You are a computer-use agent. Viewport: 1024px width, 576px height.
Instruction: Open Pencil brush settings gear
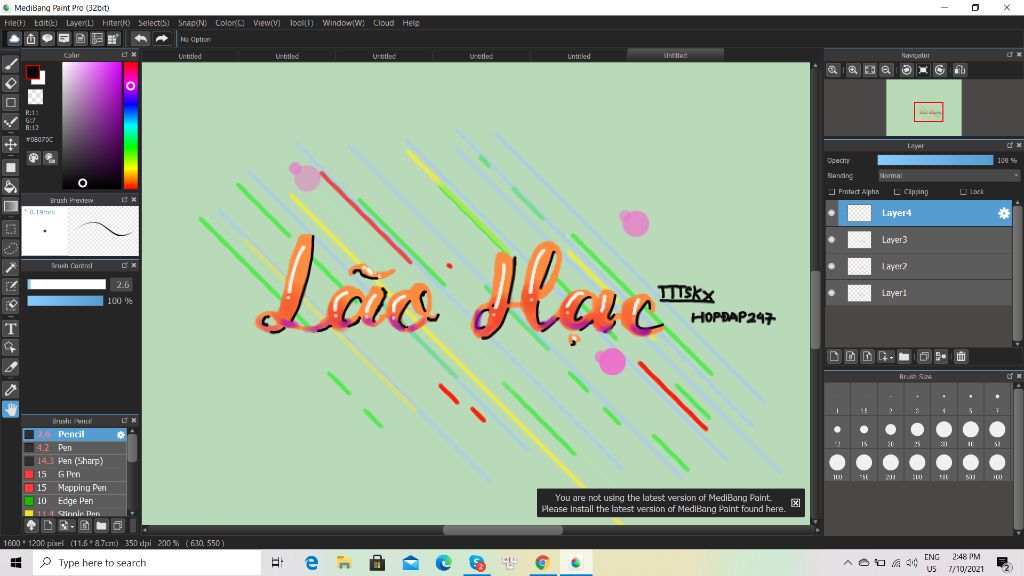(x=121, y=434)
